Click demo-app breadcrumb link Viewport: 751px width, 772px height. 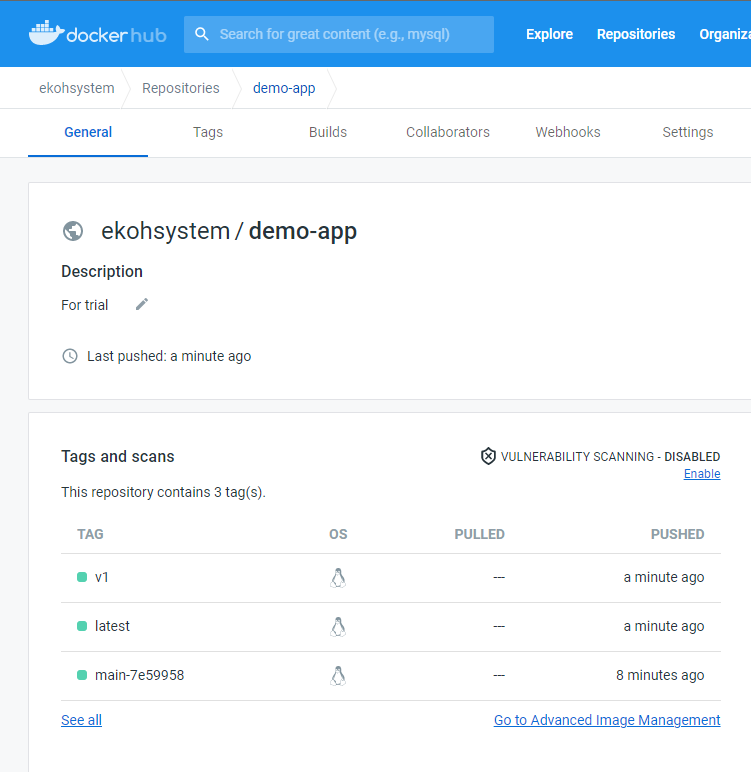click(284, 88)
